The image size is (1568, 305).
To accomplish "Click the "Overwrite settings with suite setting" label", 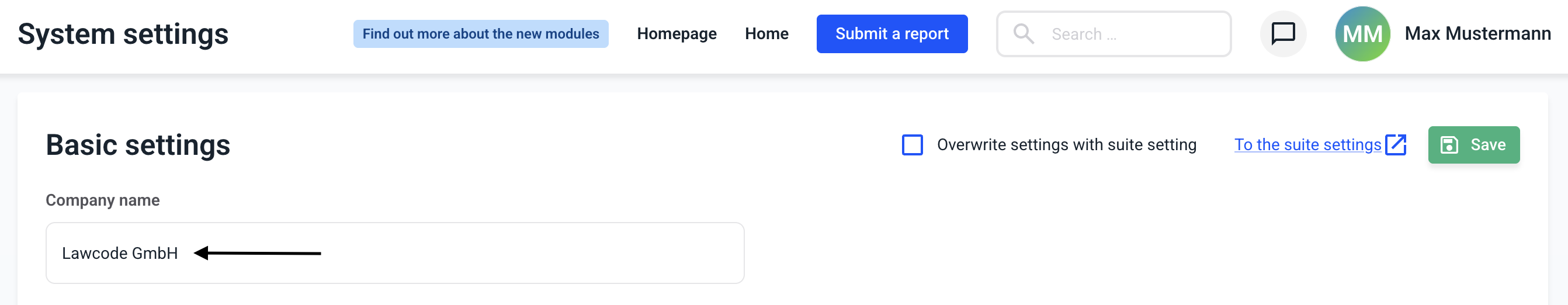I will pos(1066,145).
